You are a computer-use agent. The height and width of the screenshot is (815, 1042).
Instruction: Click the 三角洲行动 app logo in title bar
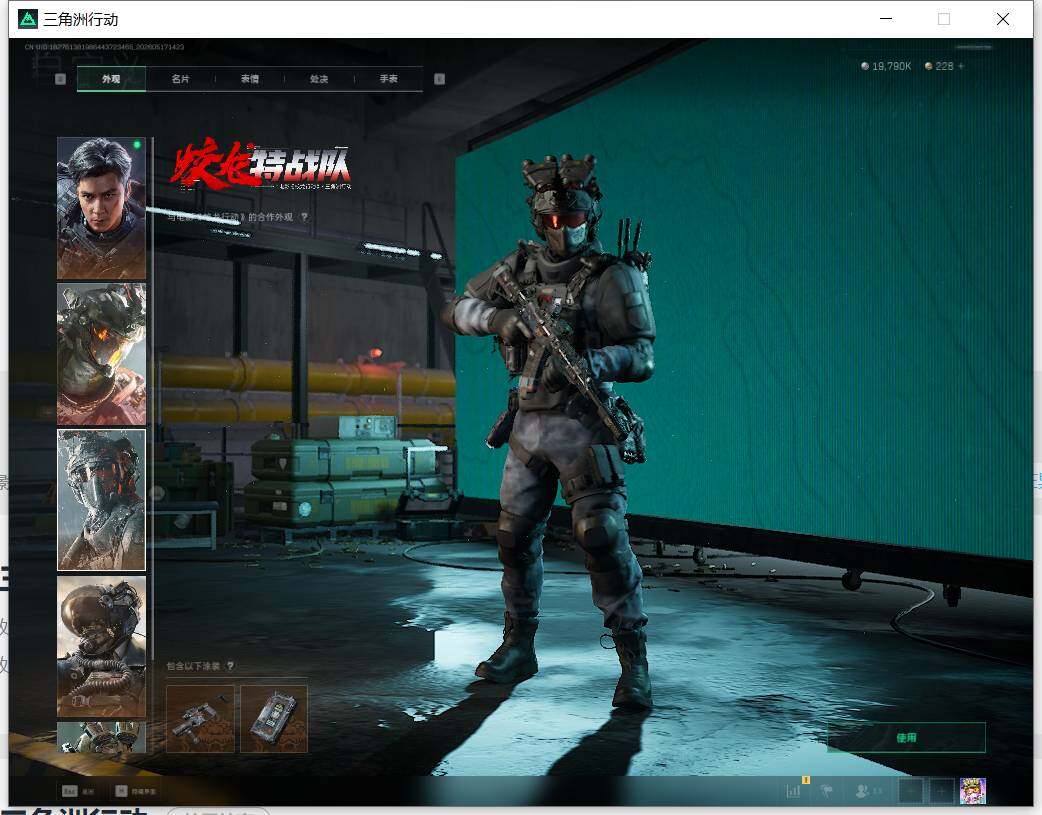coord(28,19)
